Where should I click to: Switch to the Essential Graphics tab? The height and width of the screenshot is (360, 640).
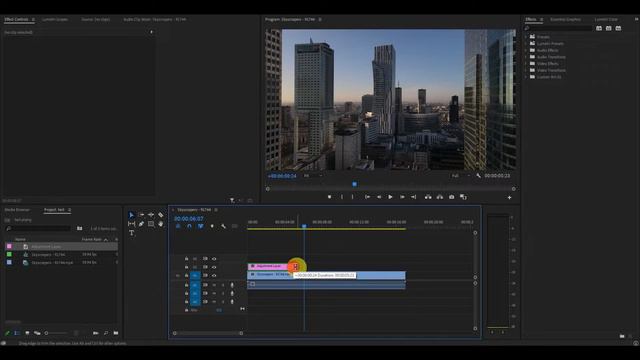(x=565, y=19)
